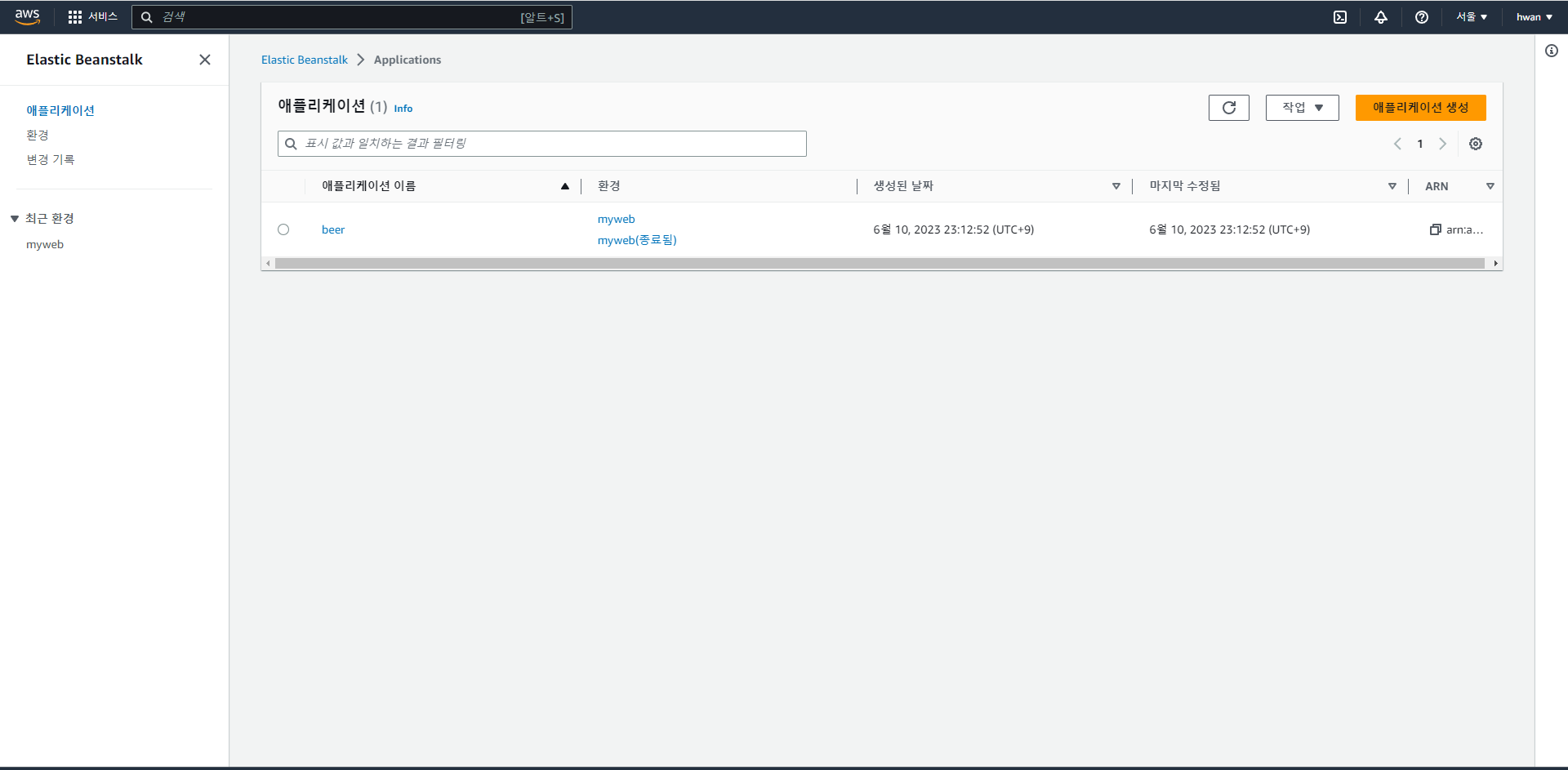This screenshot has height=770, width=1568.
Task: Collapse the 최근 환경 section
Action: [15, 219]
